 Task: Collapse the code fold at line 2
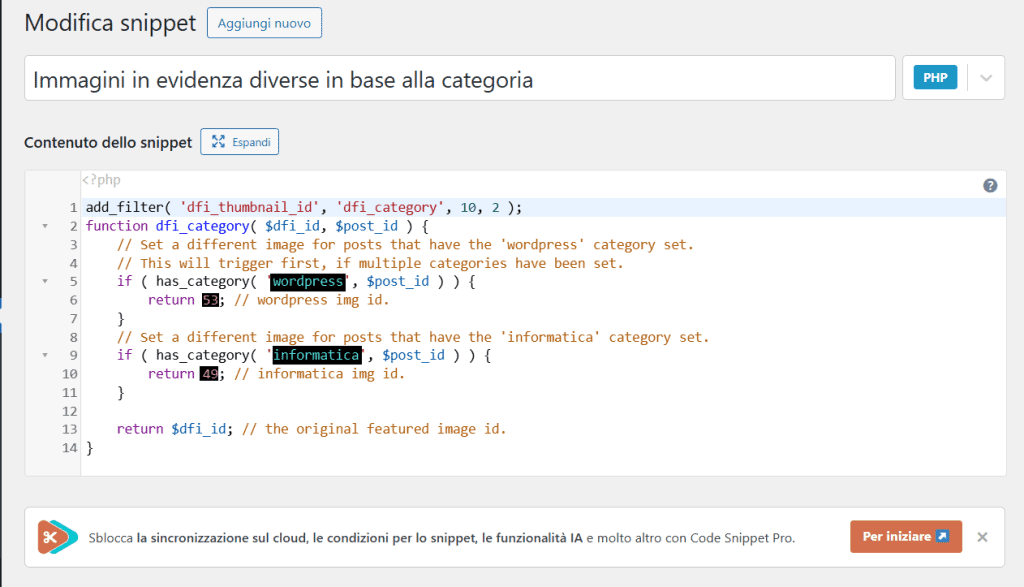pos(45,226)
